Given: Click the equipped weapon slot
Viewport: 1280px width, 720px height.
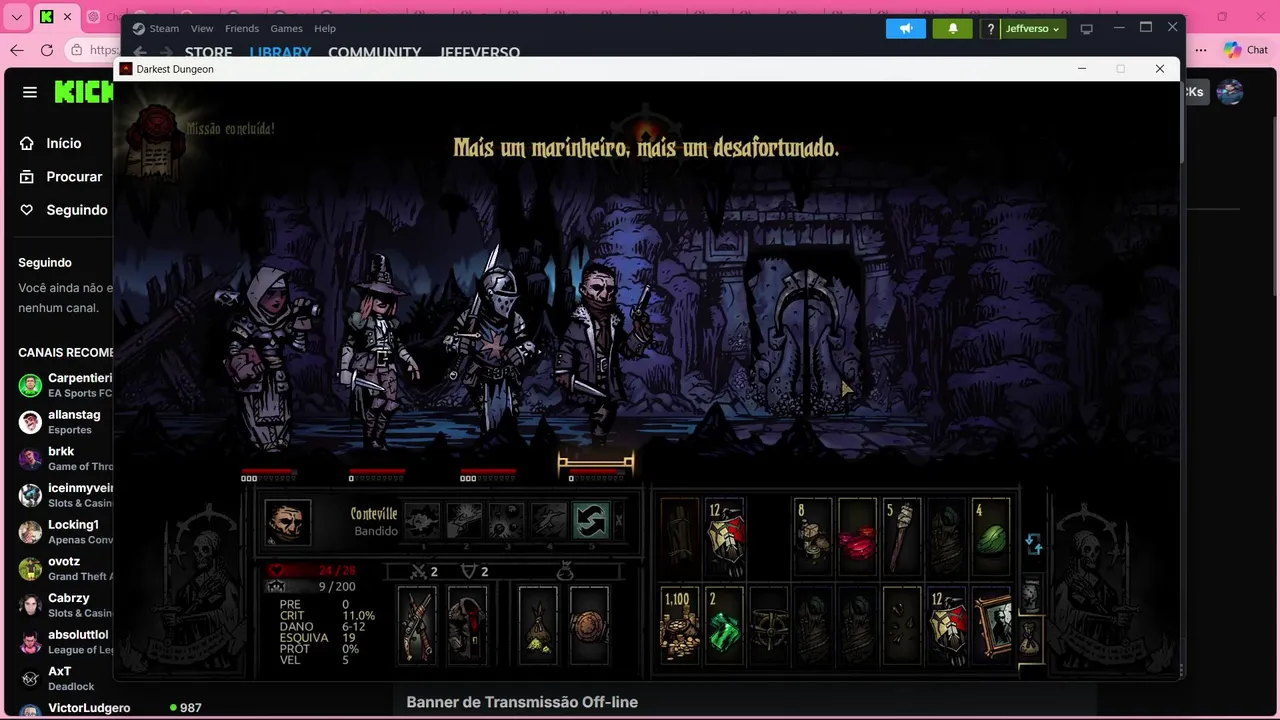Looking at the screenshot, I should click(x=417, y=624).
